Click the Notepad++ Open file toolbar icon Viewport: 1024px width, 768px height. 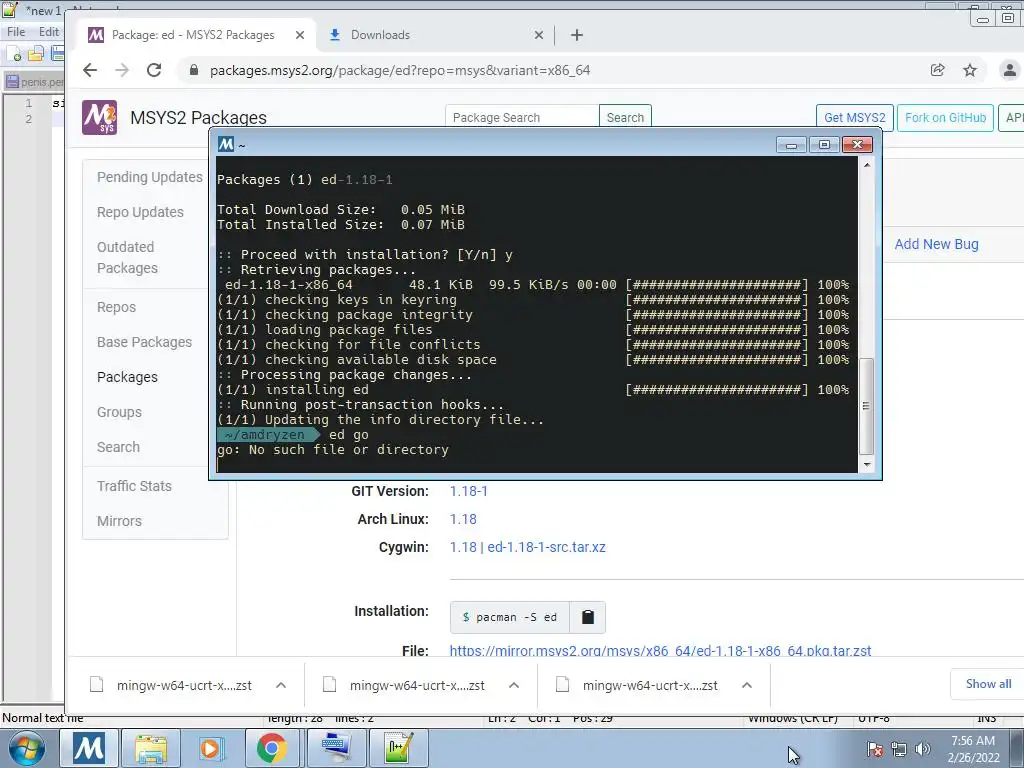[x=36, y=54]
